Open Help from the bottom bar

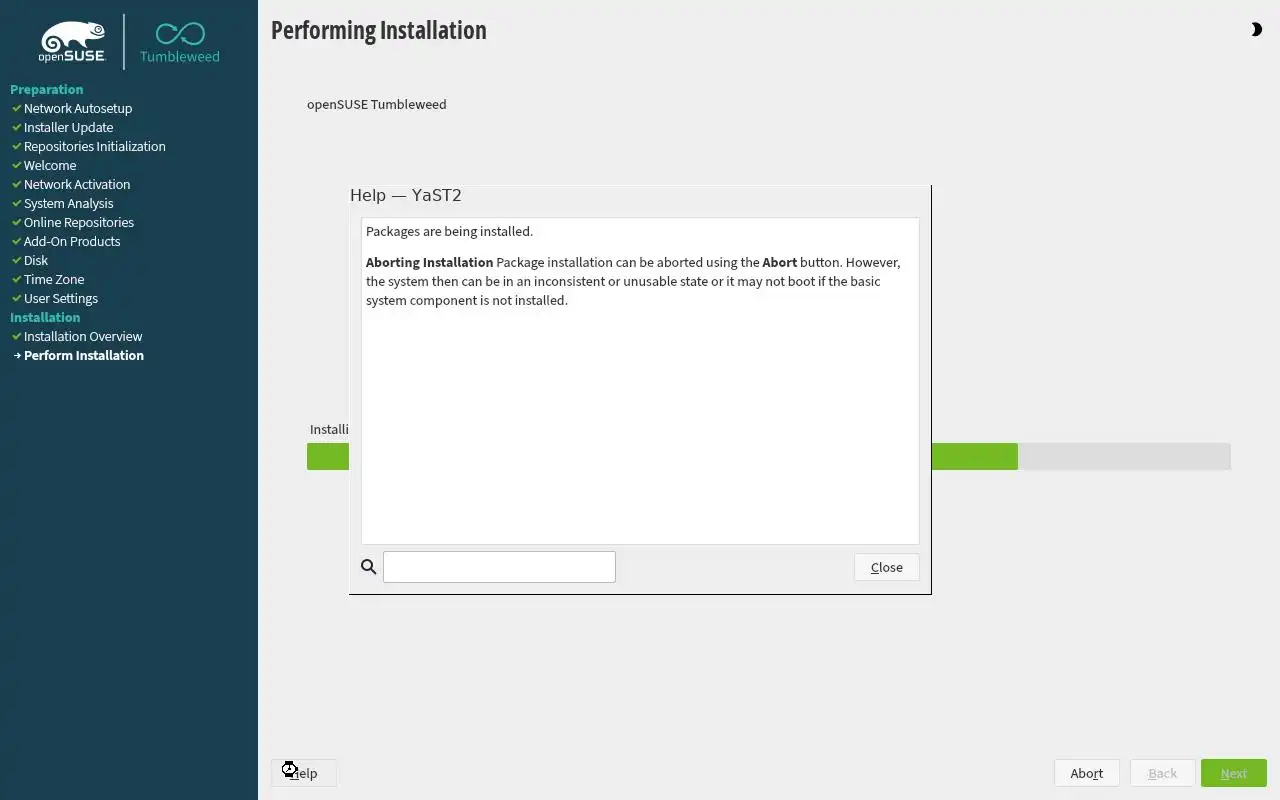pos(303,773)
